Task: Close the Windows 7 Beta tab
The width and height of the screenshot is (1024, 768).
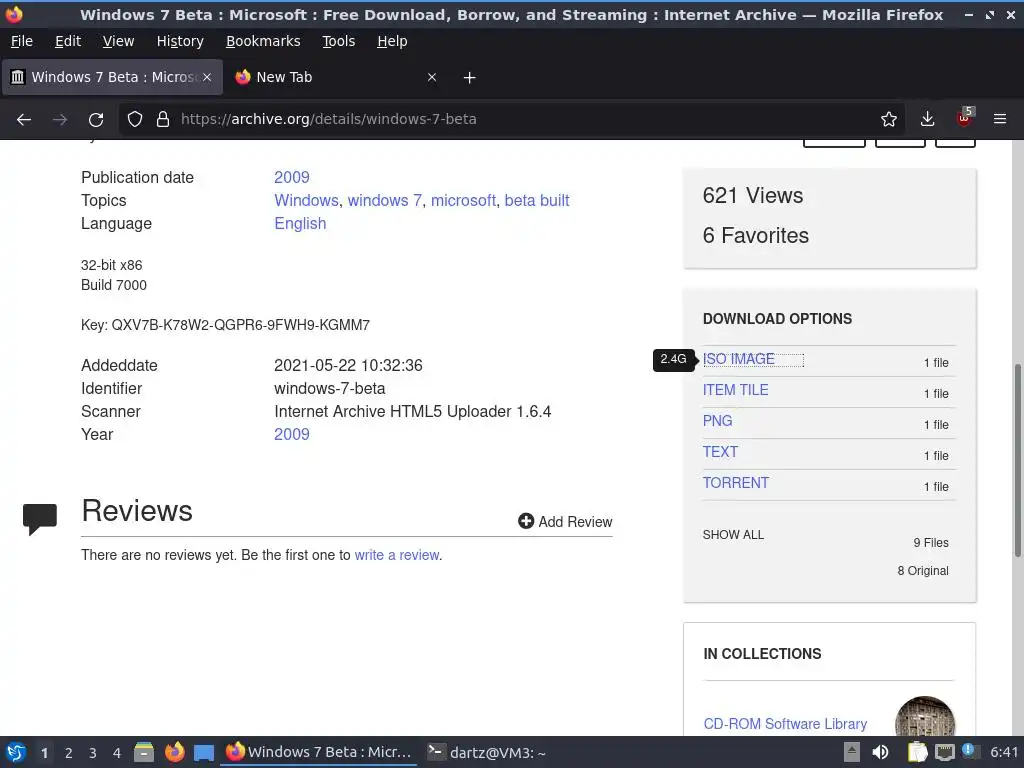Action: [x=207, y=77]
